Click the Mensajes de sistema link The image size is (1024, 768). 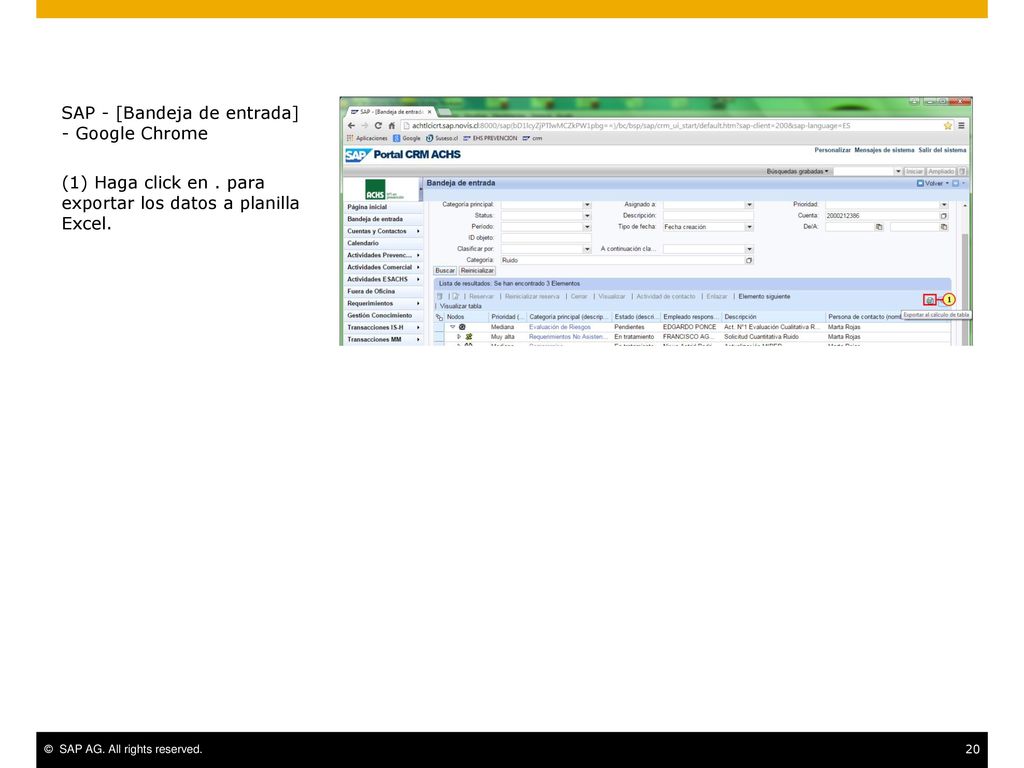[884, 150]
